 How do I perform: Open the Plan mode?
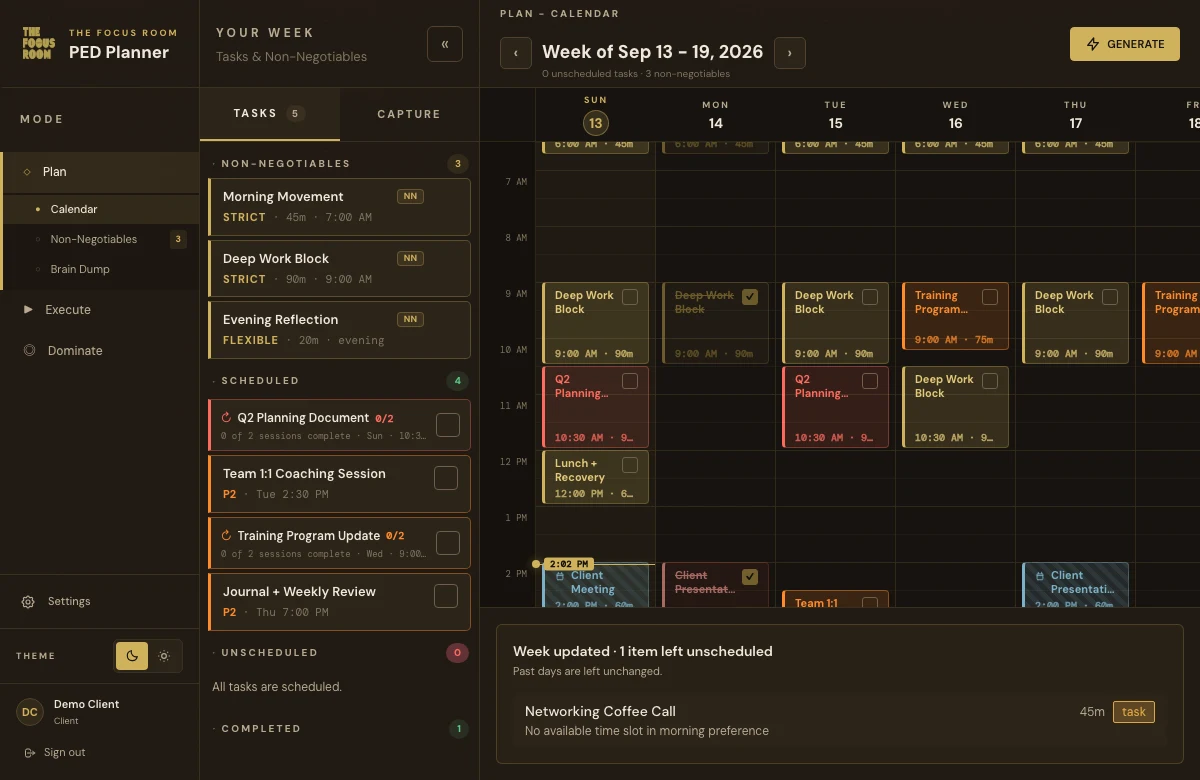[100, 172]
